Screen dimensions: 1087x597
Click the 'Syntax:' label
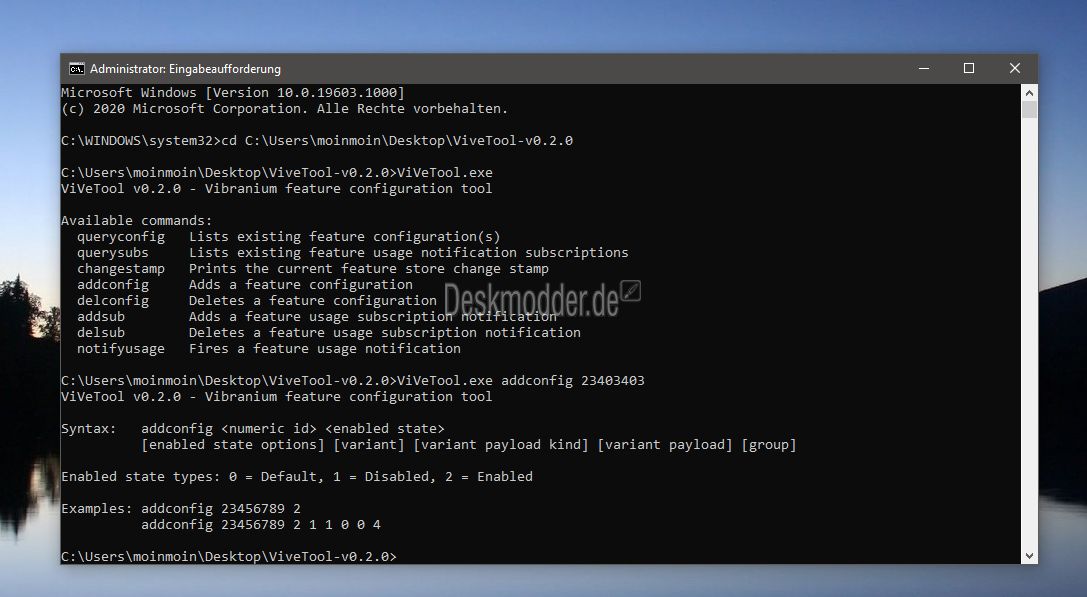point(89,429)
